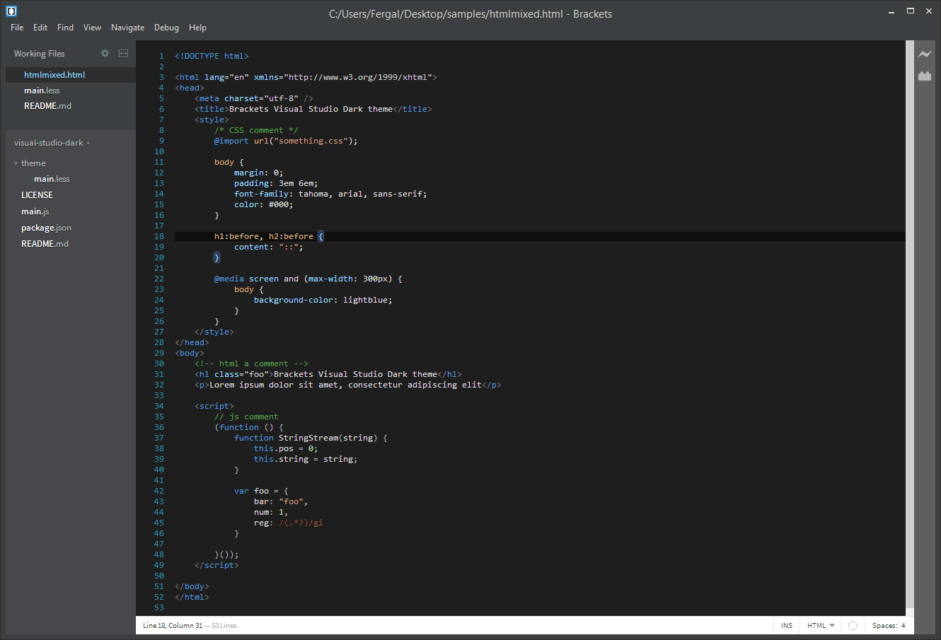Open the Debug menu
The height and width of the screenshot is (640, 941).
166,27
